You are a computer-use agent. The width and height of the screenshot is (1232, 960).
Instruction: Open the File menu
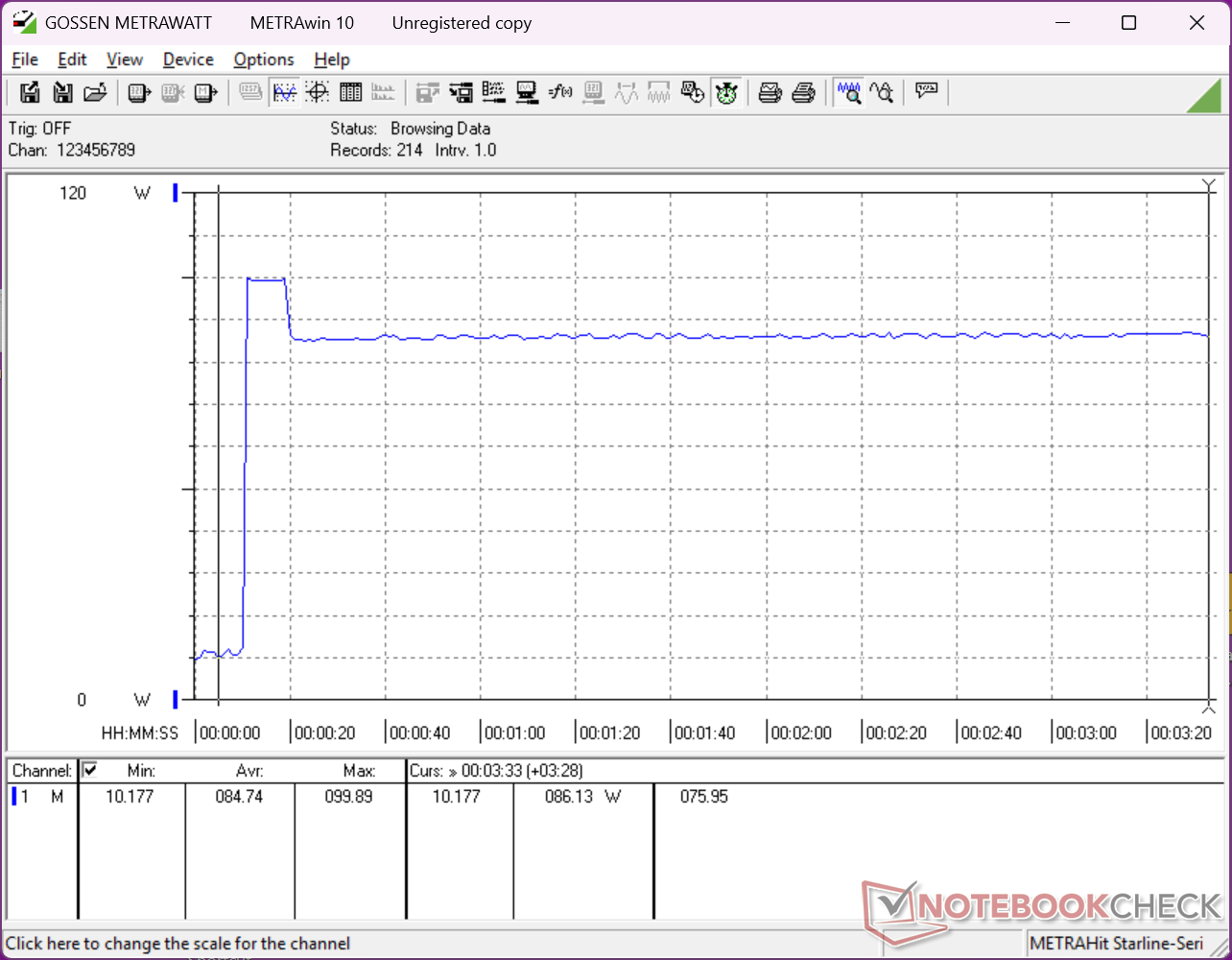[x=25, y=60]
